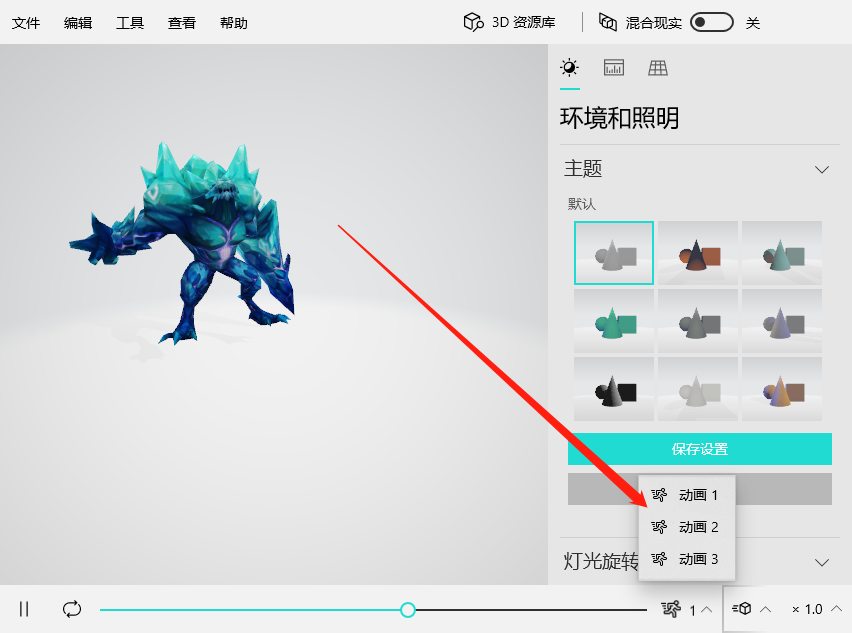This screenshot has width=852, height=633.
Task: Open the 编辑 menu
Action: click(x=78, y=23)
